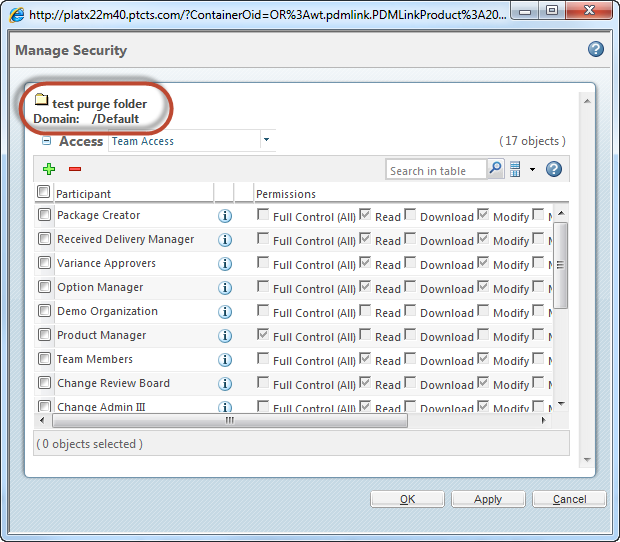This screenshot has width=620, height=542.
Task: Remove participant with red minus icon
Action: (75, 169)
